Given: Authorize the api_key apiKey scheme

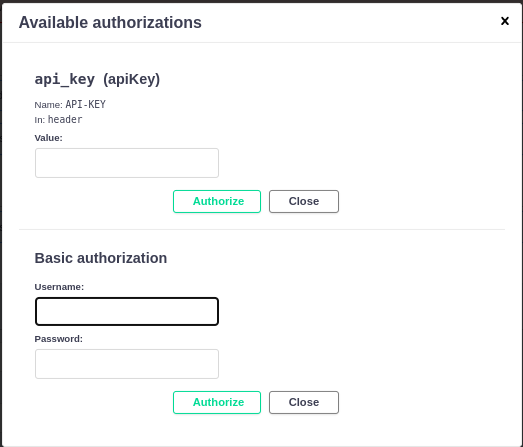Looking at the screenshot, I should 217,201.
